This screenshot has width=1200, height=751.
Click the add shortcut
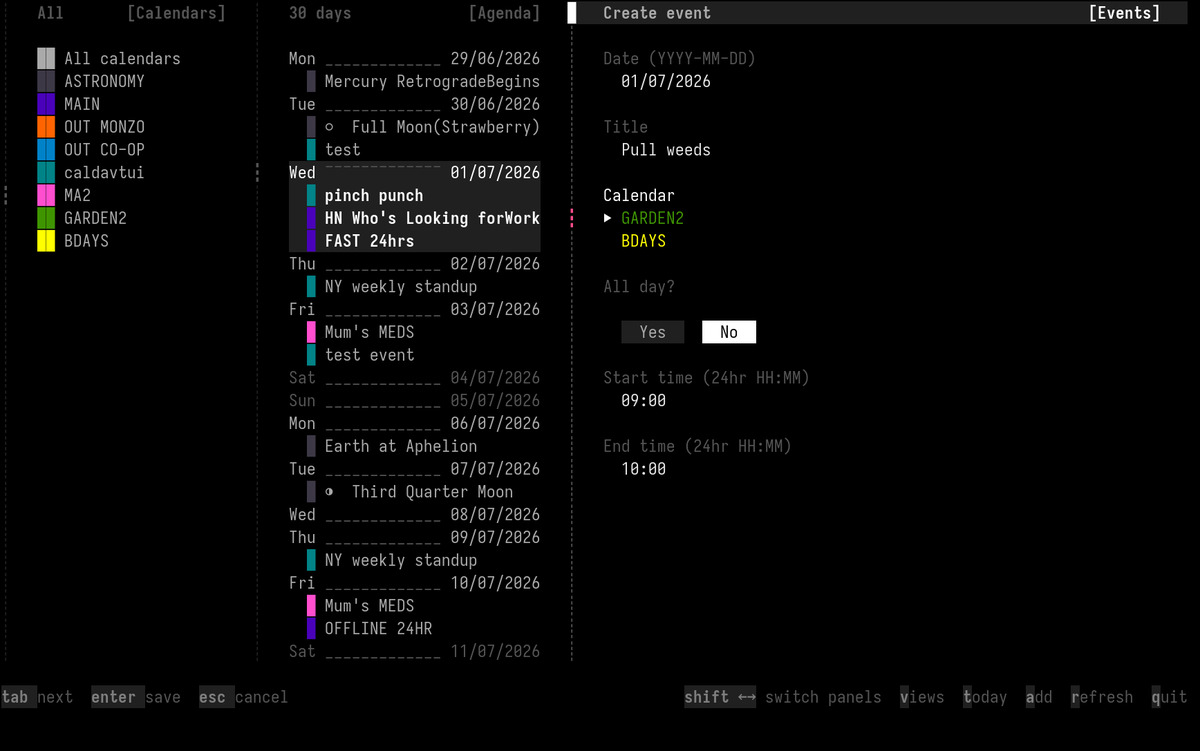1039,697
